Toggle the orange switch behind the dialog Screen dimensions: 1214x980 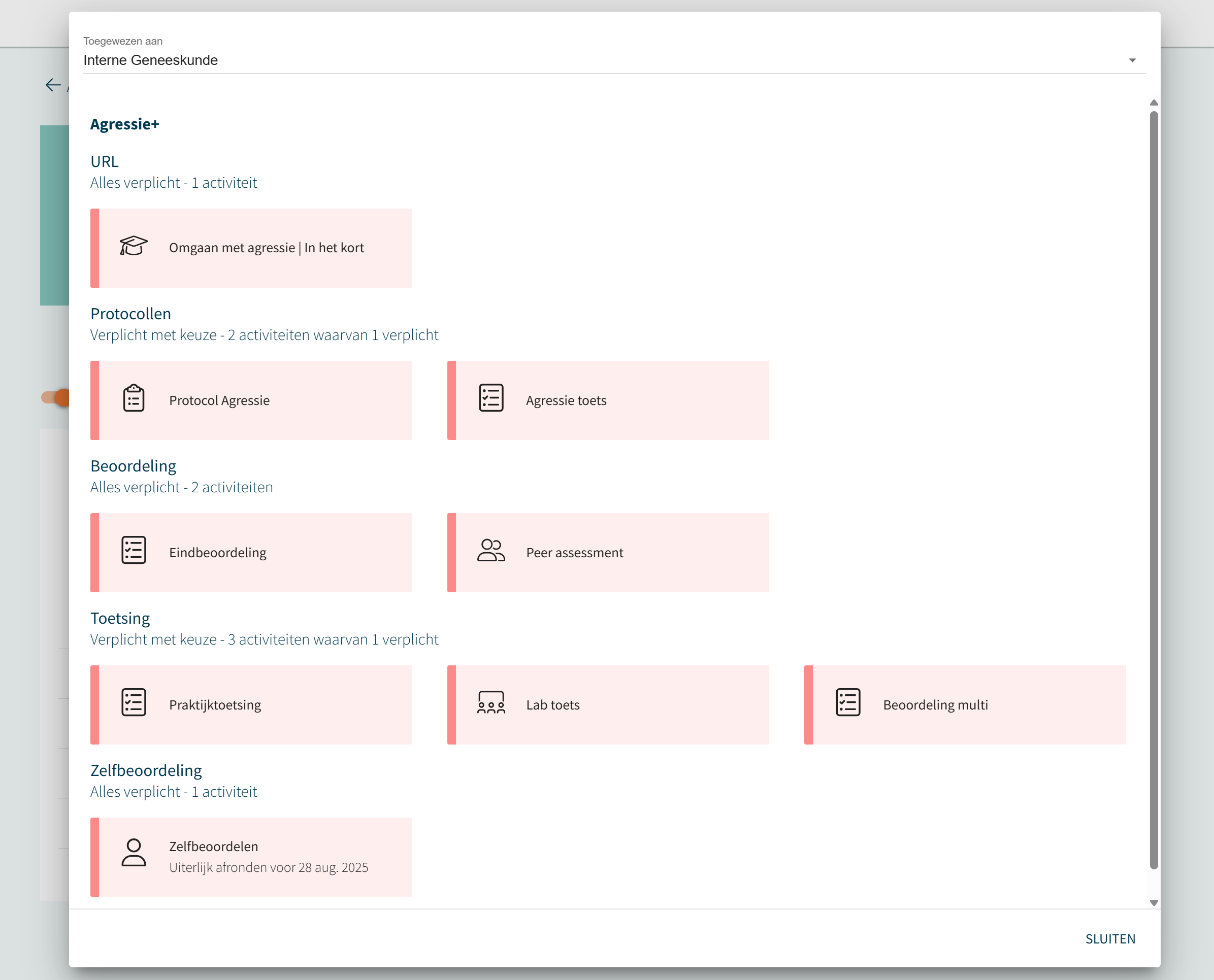click(56, 398)
